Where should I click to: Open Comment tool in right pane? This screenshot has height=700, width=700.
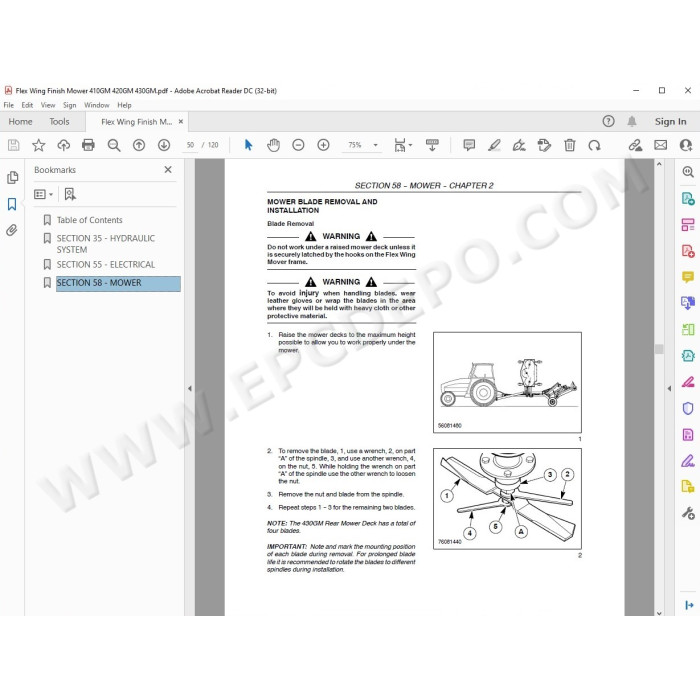(x=688, y=277)
